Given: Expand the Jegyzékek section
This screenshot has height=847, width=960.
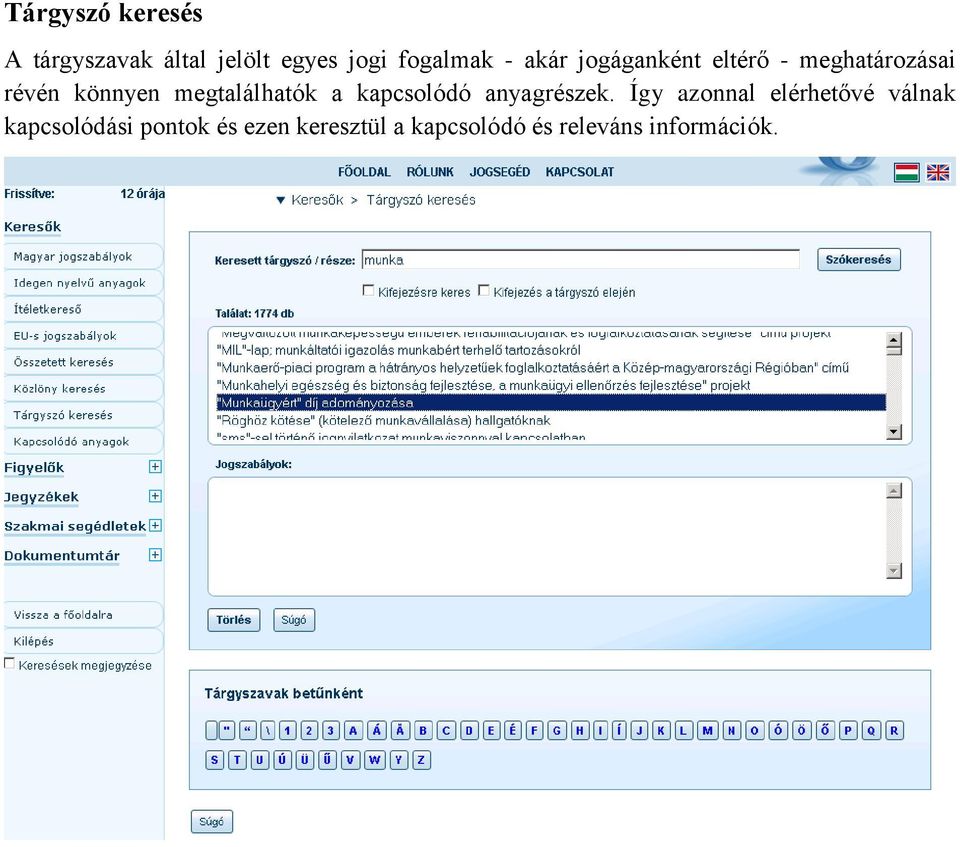Looking at the screenshot, I should [156, 496].
